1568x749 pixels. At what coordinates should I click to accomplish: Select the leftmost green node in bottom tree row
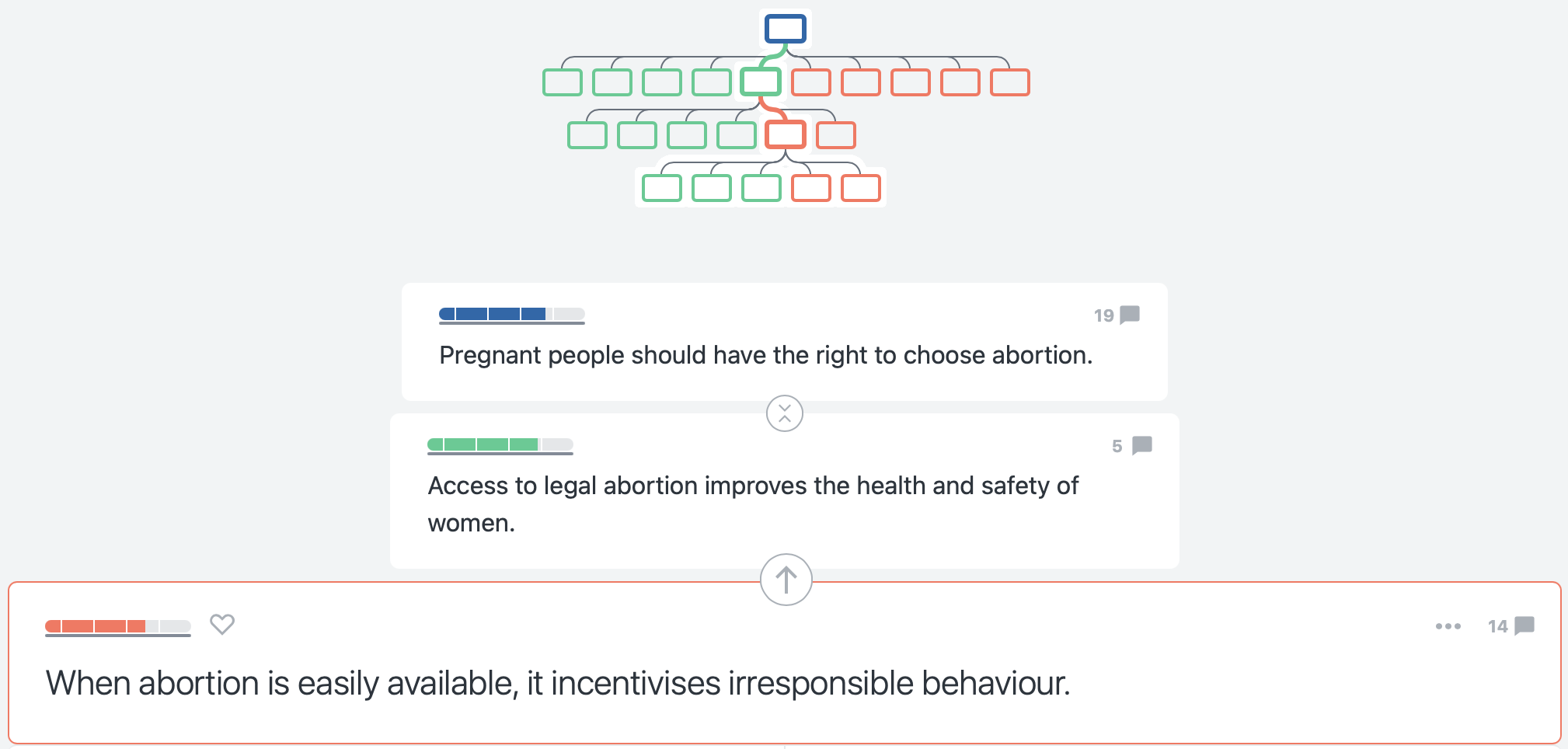[x=662, y=188]
